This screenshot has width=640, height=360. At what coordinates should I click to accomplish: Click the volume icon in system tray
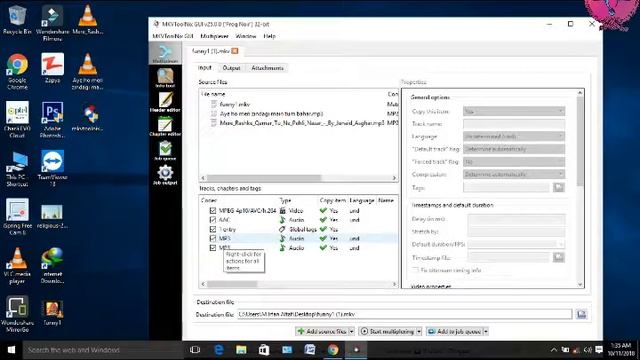(x=588, y=350)
